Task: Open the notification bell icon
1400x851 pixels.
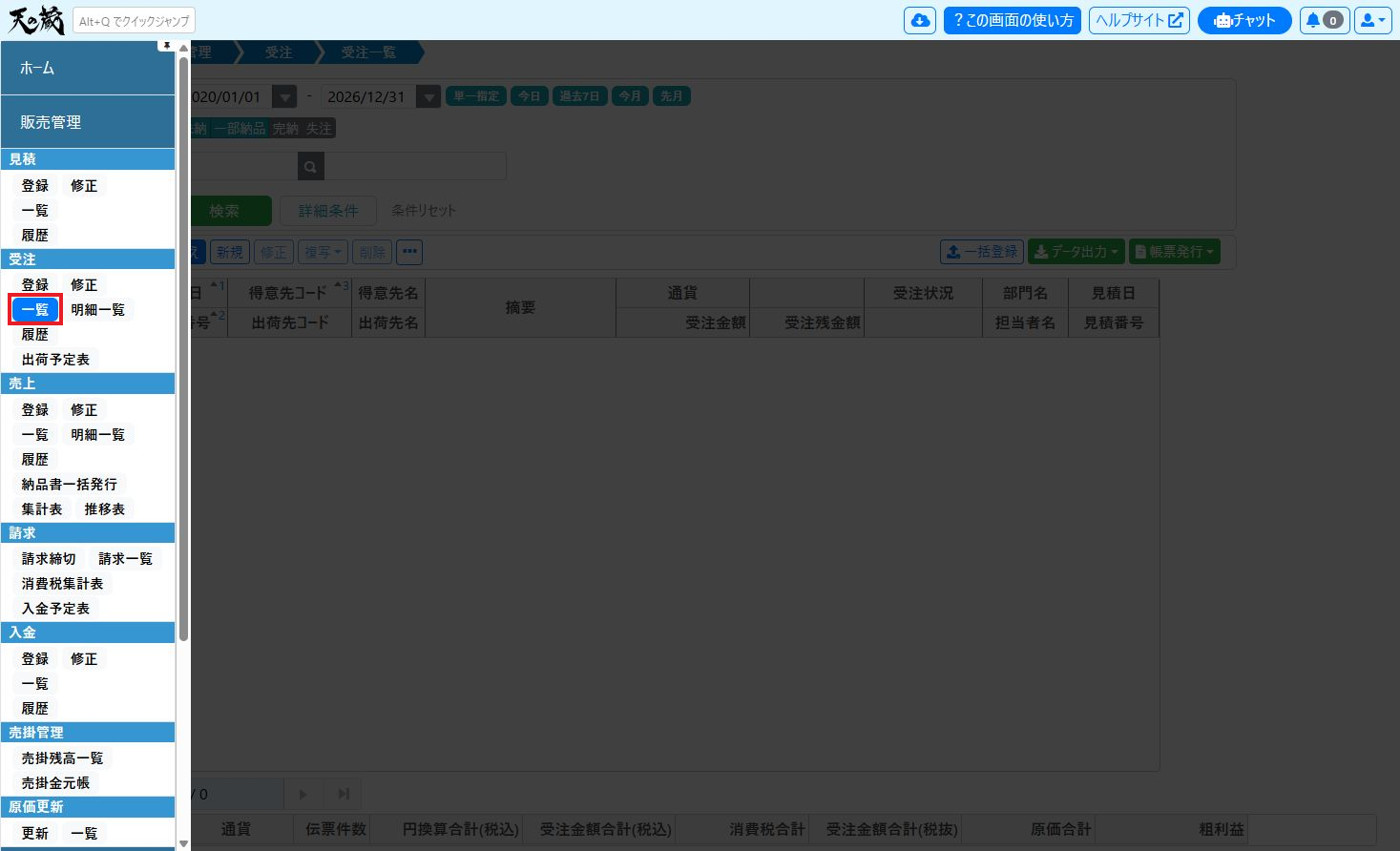Action: 1324,20
